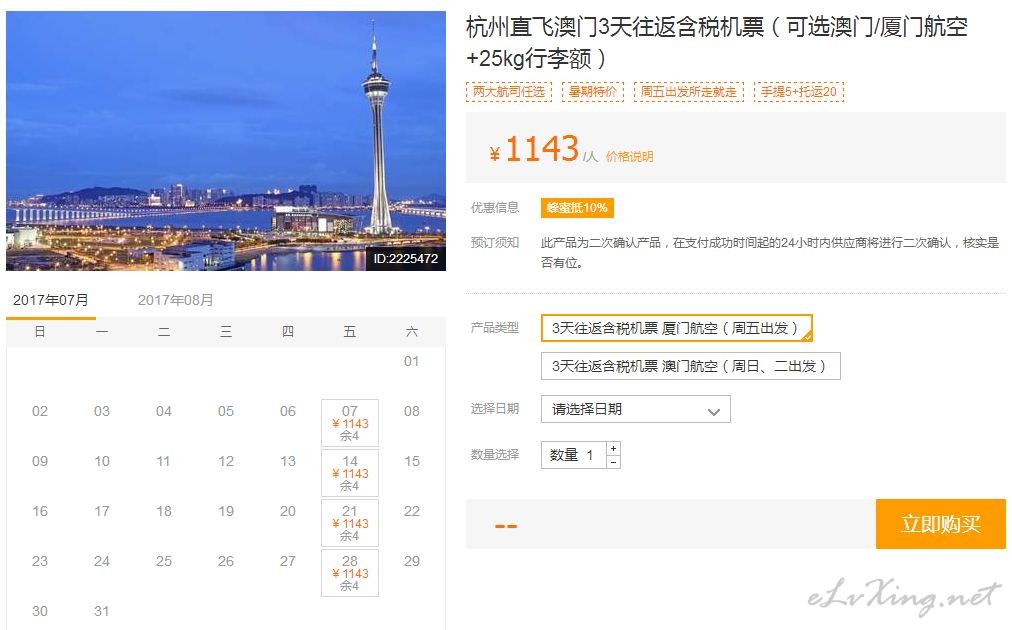Click calendar date 08
This screenshot has height=630, width=1012.
click(412, 411)
